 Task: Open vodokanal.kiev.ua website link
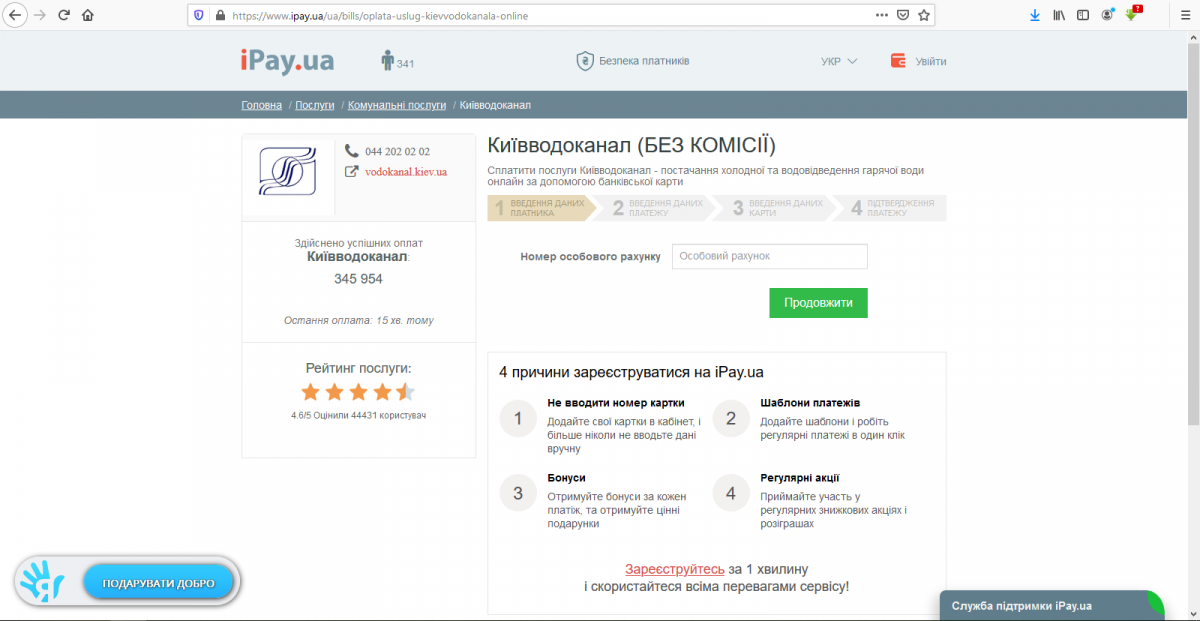[406, 171]
